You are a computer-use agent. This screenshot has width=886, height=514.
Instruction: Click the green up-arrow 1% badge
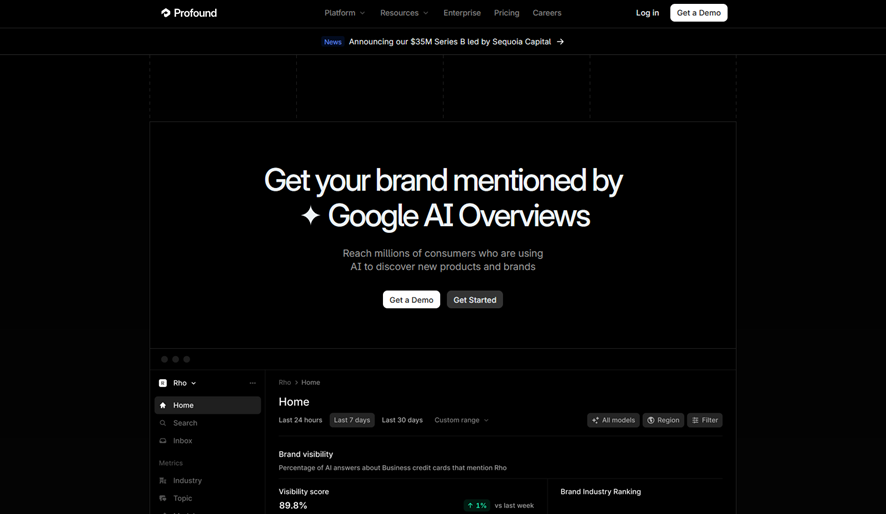pyautogui.click(x=477, y=506)
